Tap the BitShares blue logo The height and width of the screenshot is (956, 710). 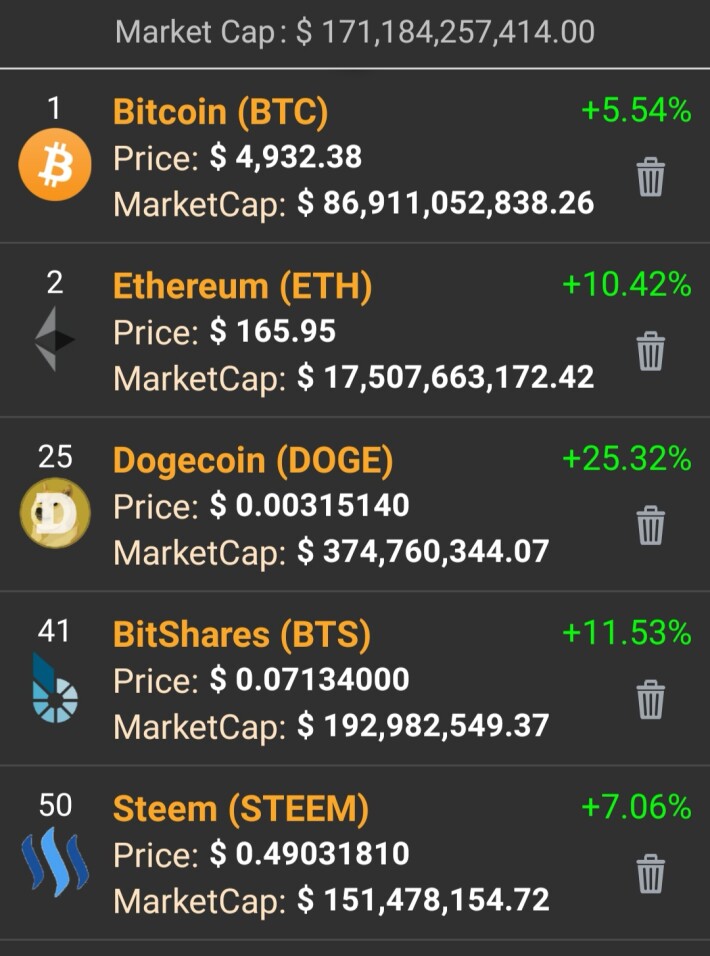coord(55,688)
